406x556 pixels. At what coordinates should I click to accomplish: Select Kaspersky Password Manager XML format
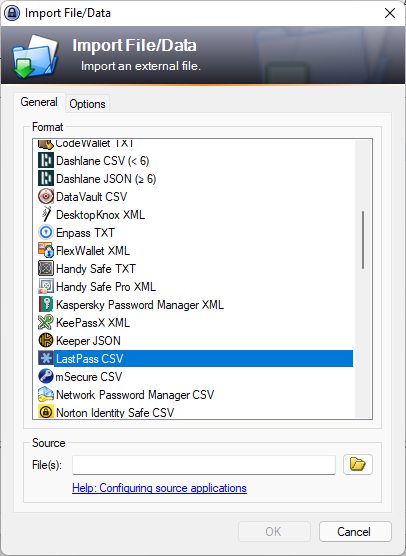point(140,305)
